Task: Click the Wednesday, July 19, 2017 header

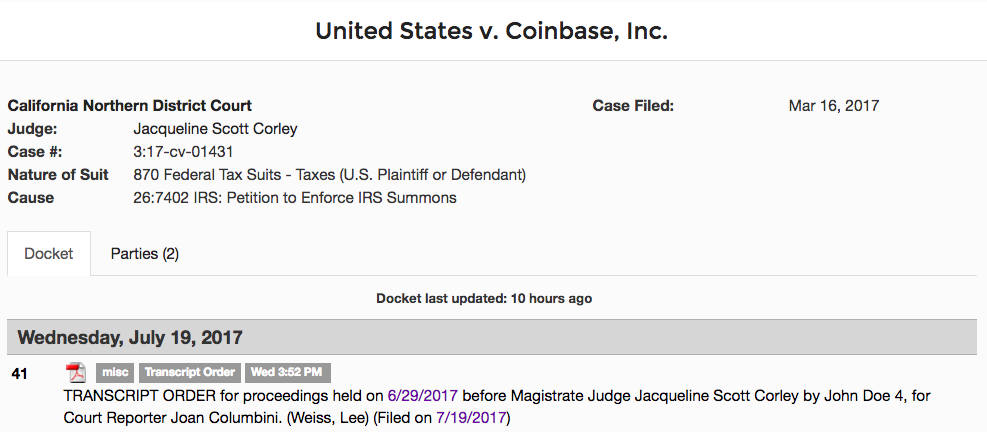Action: pos(129,337)
